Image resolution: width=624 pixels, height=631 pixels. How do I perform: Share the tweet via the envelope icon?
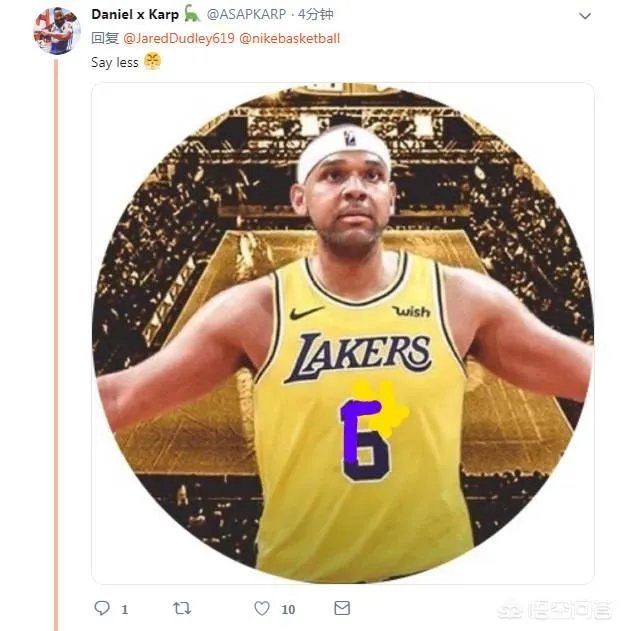tap(342, 608)
